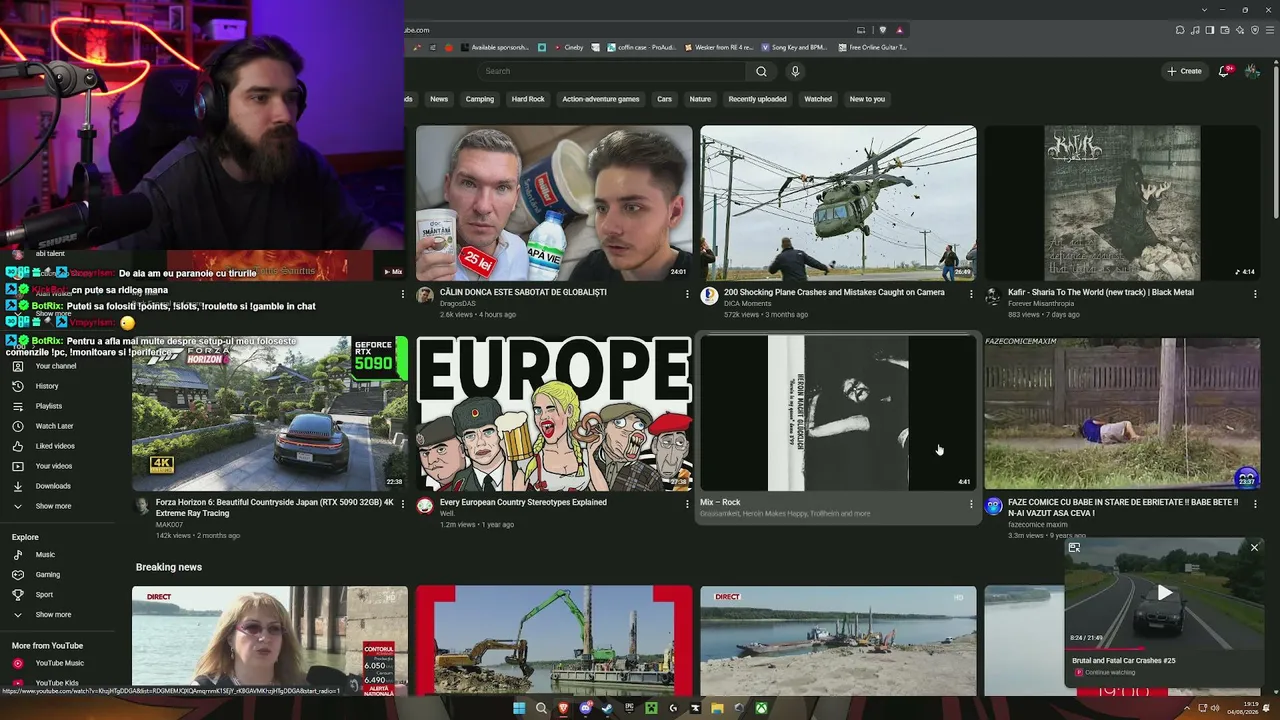Open the Forza Horizon 6 video thumbnail

pos(270,413)
